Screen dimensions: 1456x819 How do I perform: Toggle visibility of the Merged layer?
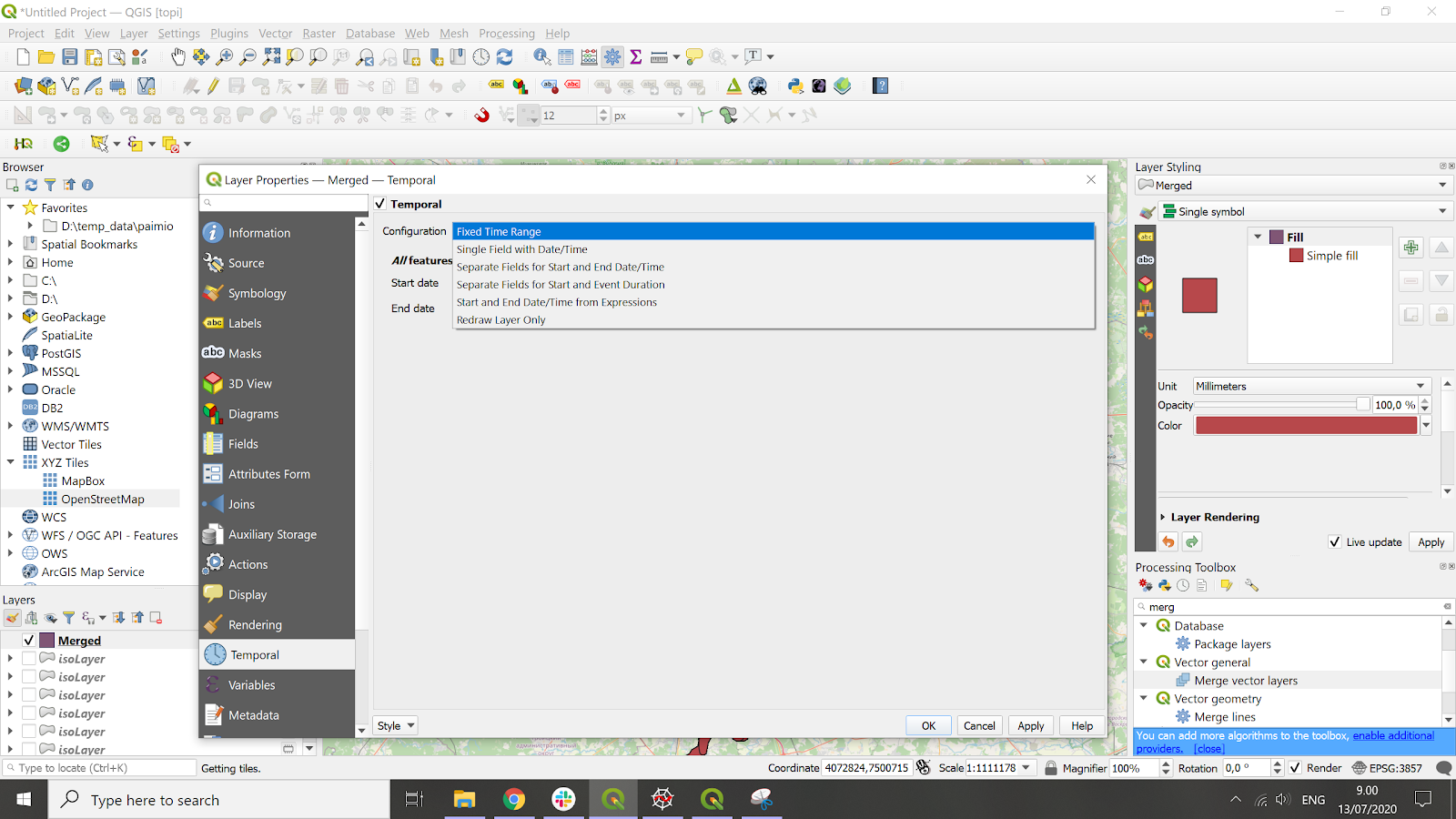[x=29, y=641]
